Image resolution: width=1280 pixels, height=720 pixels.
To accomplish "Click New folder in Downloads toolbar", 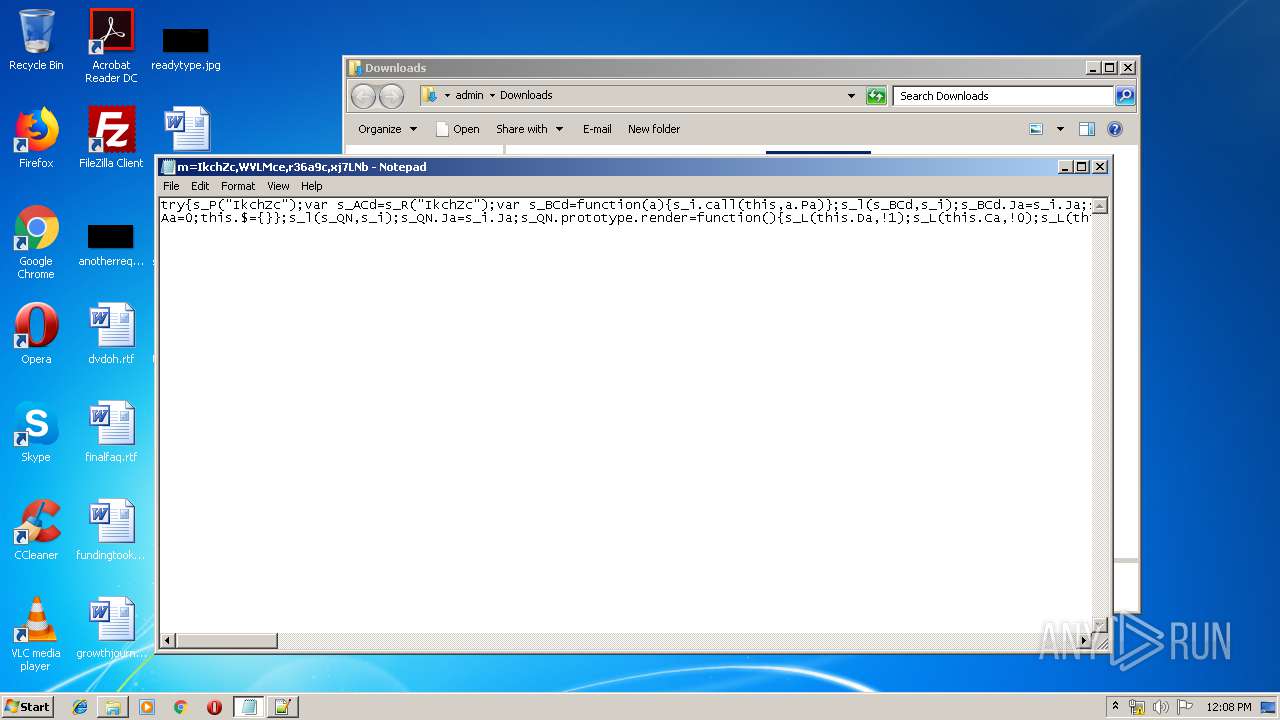I will click(x=654, y=129).
